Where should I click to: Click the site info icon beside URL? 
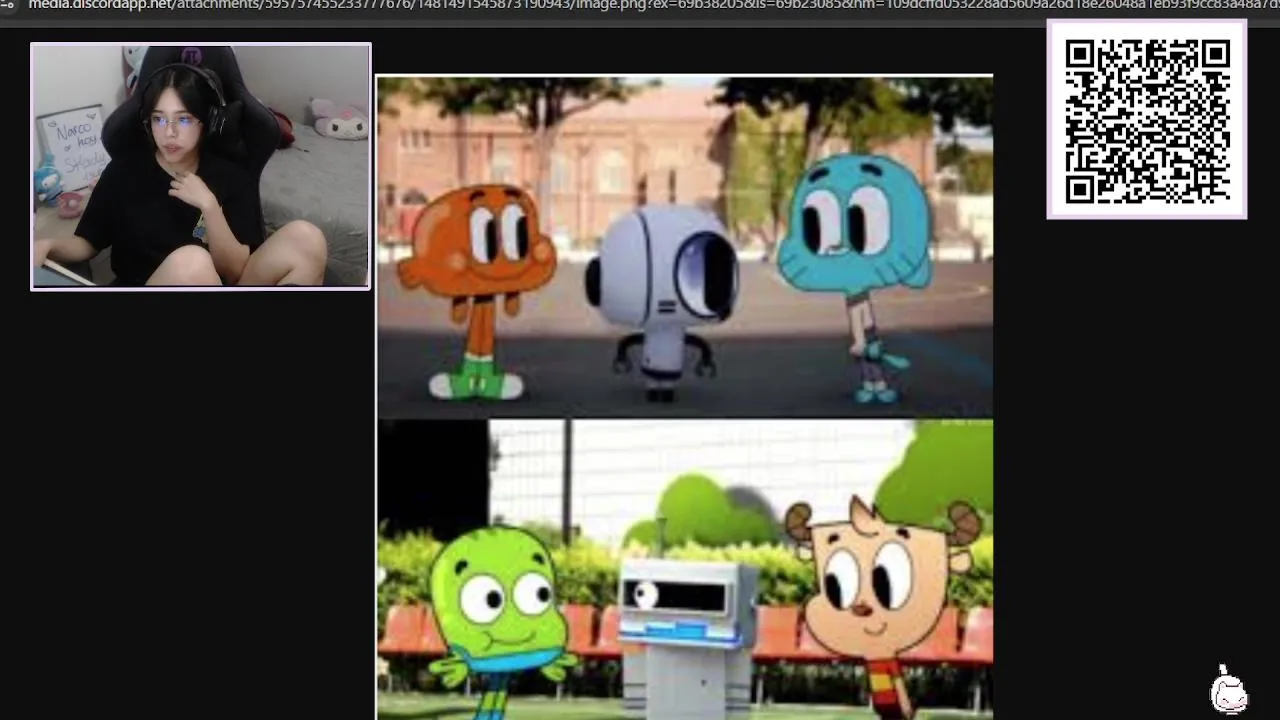tap(7, 5)
